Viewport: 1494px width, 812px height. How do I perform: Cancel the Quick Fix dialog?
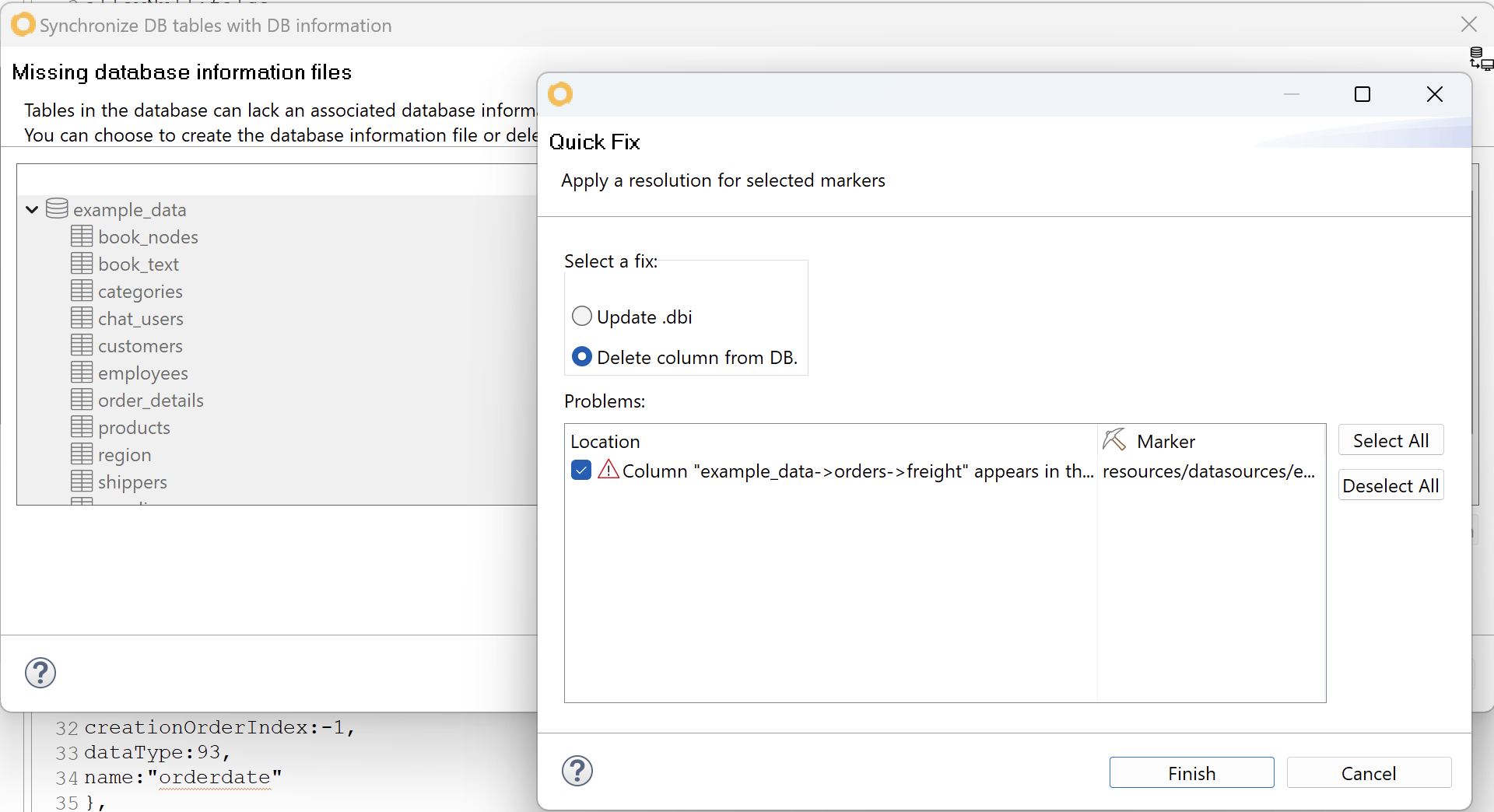1369,773
